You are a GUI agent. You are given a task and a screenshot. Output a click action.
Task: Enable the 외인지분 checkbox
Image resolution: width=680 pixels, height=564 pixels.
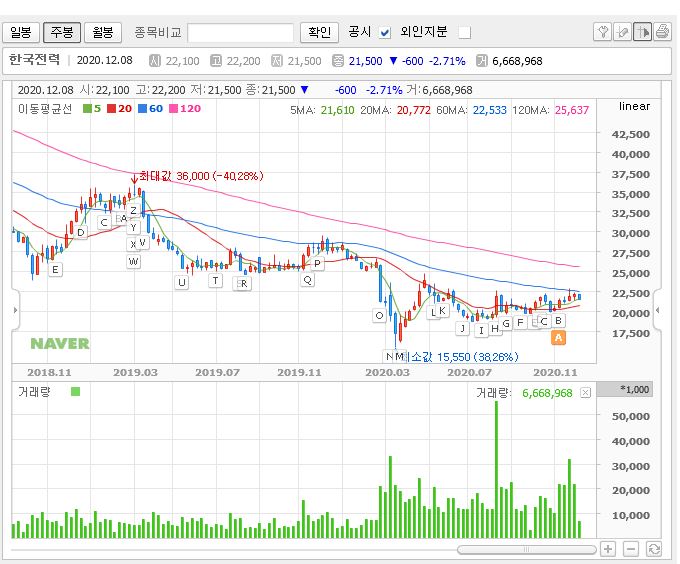(464, 33)
